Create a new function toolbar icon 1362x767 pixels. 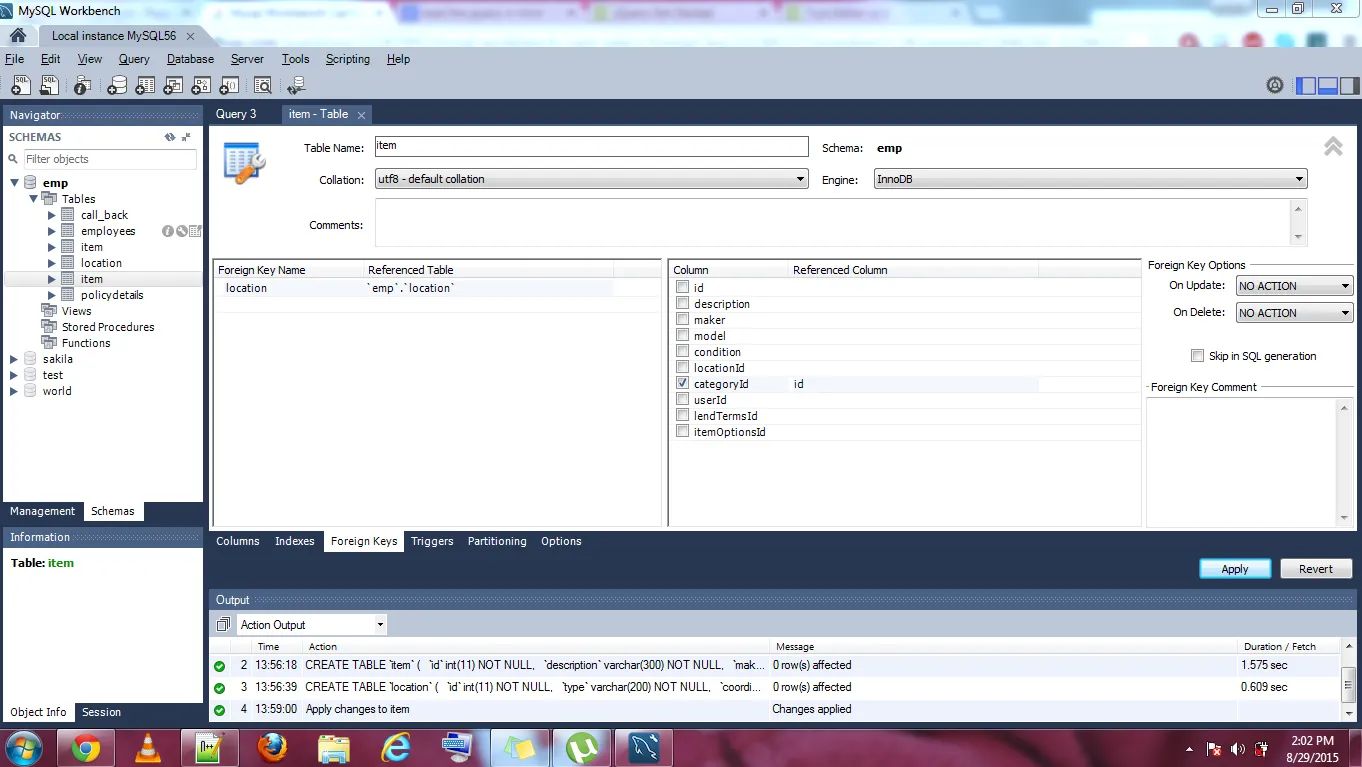229,85
